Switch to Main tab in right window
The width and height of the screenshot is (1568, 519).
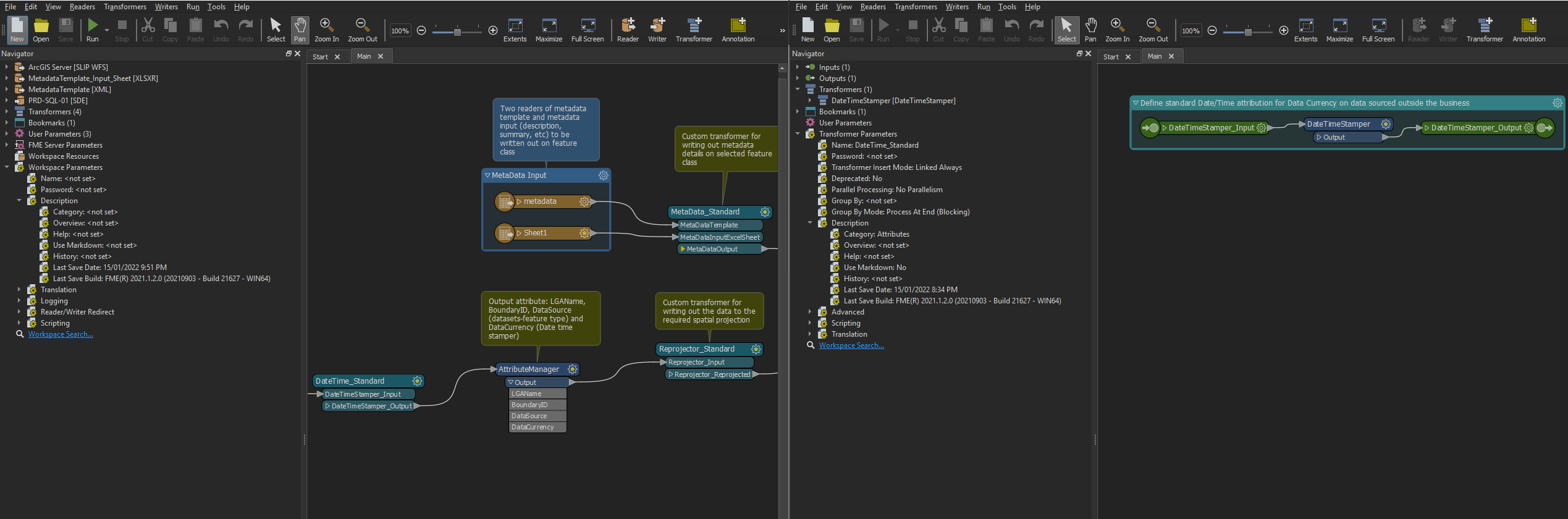(x=1155, y=56)
